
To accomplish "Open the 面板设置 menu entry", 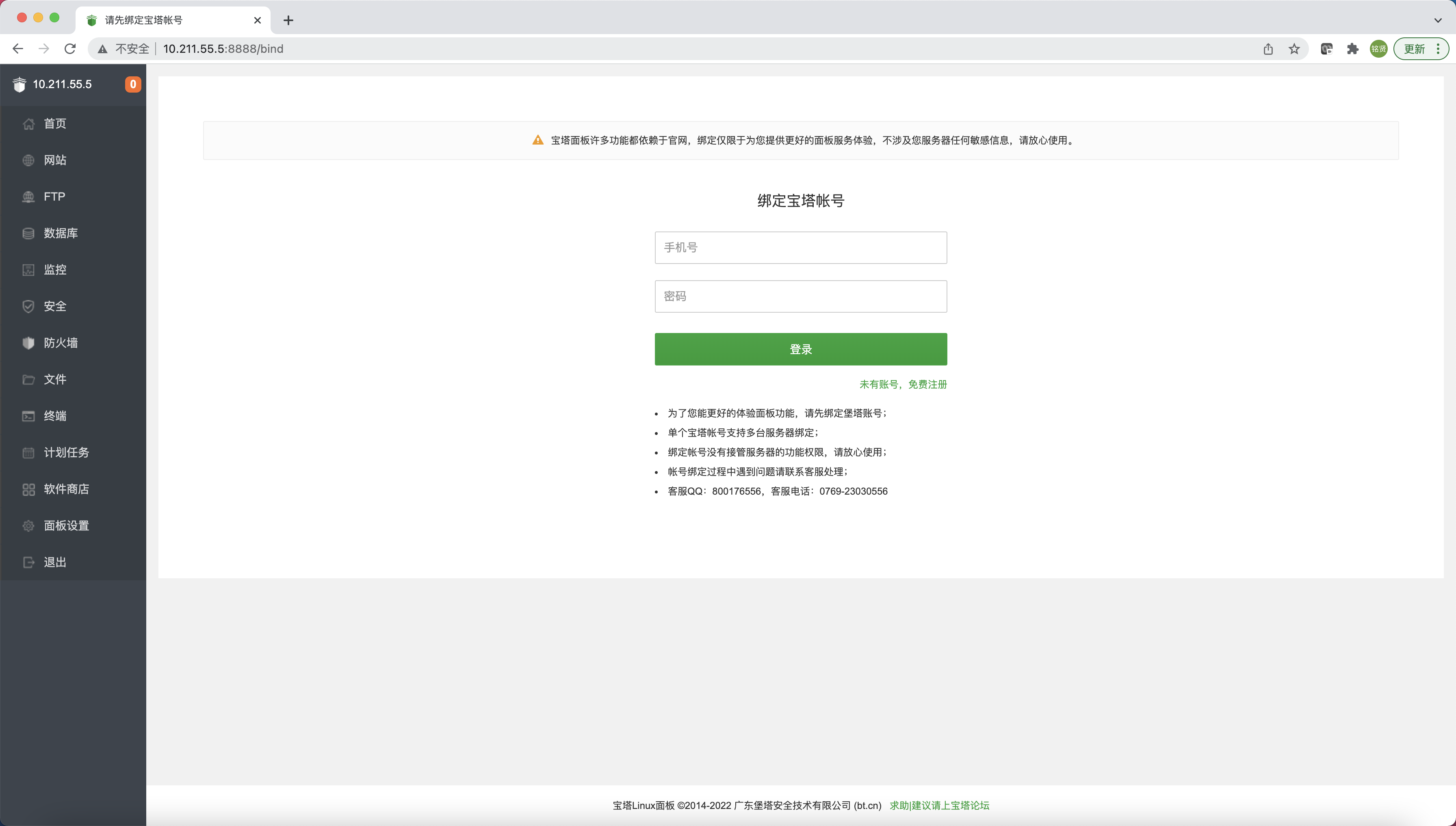I will point(73,526).
